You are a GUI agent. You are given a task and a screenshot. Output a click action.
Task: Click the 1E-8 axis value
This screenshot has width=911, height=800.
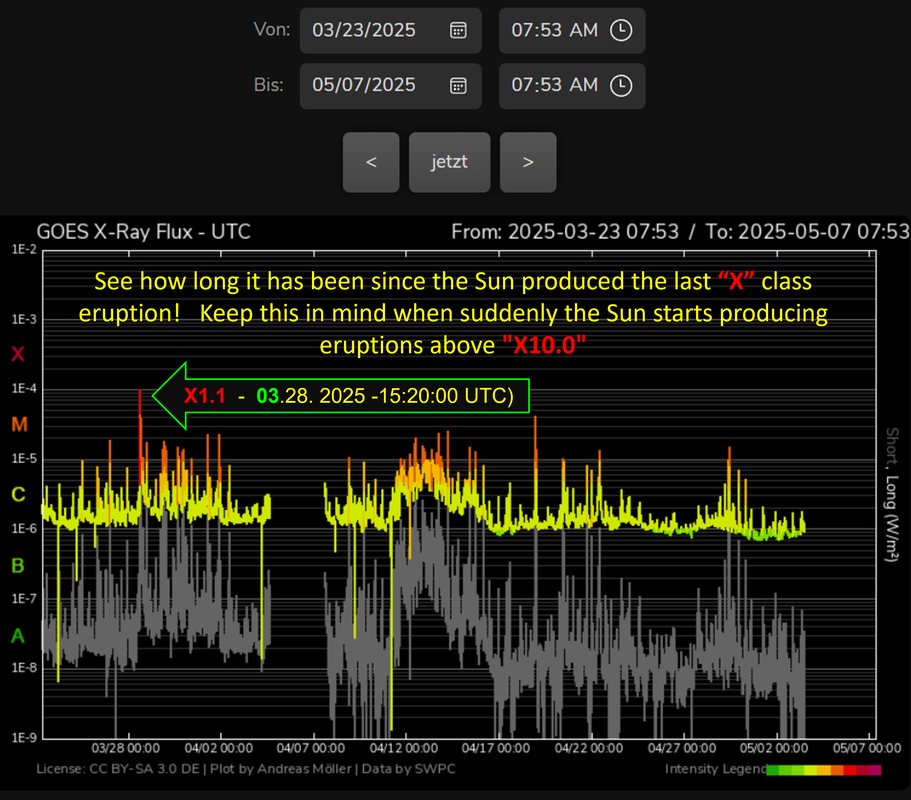click(24, 668)
